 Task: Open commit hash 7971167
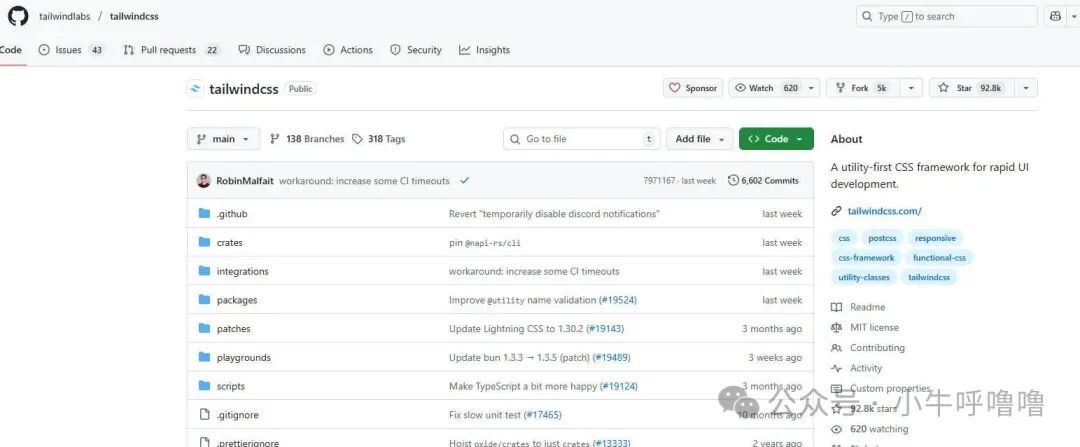659,180
